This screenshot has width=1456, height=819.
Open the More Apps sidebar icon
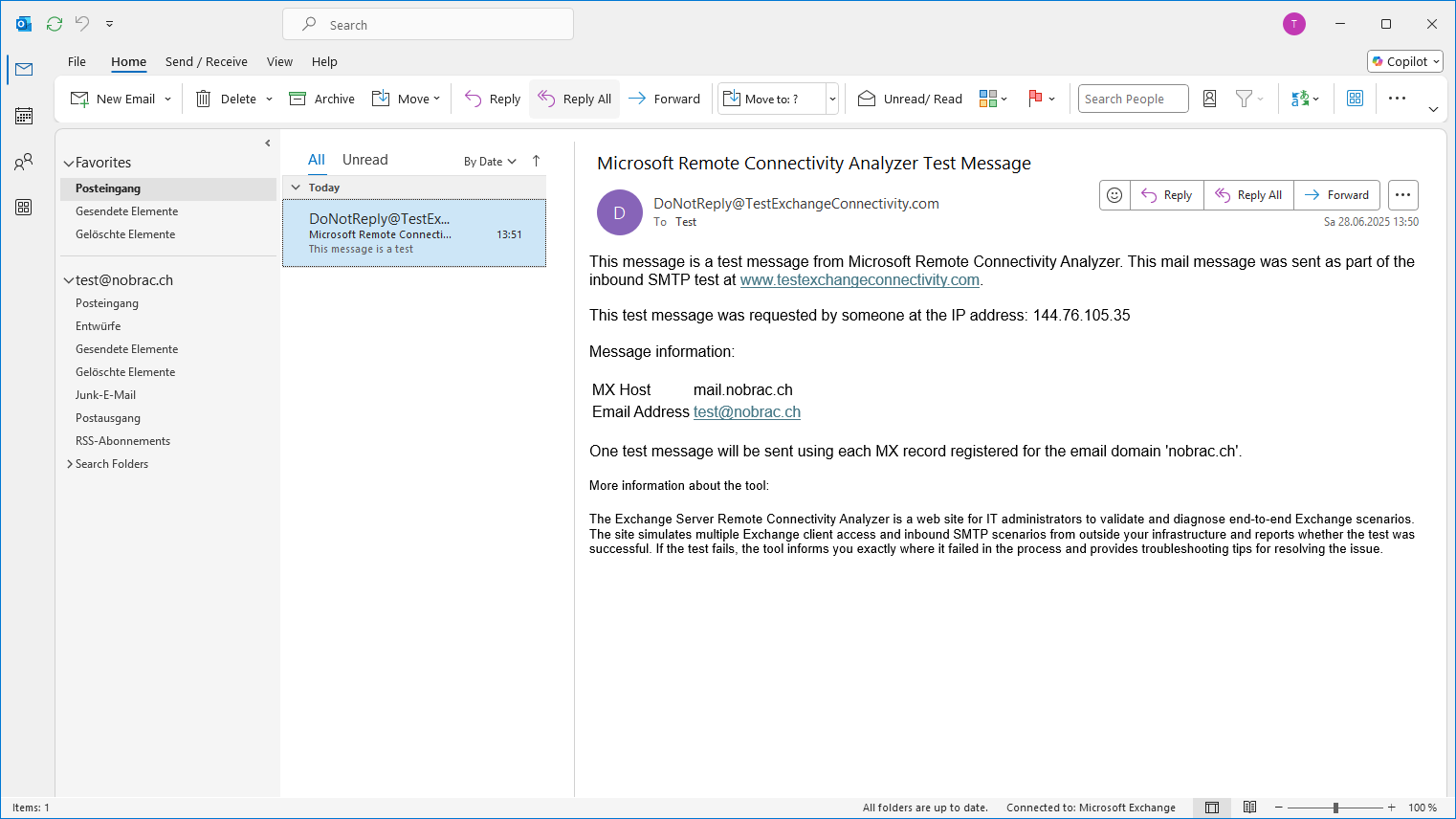pyautogui.click(x=24, y=207)
